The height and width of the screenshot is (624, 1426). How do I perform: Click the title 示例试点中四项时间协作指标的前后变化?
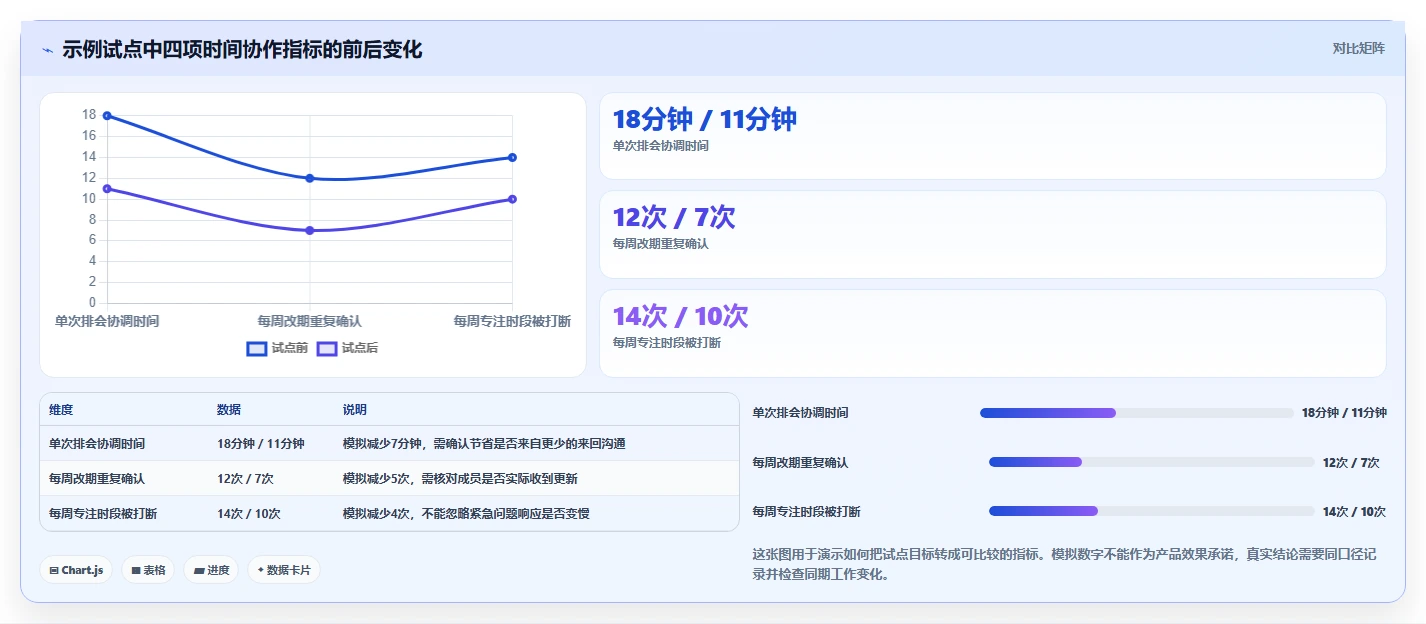click(x=242, y=49)
